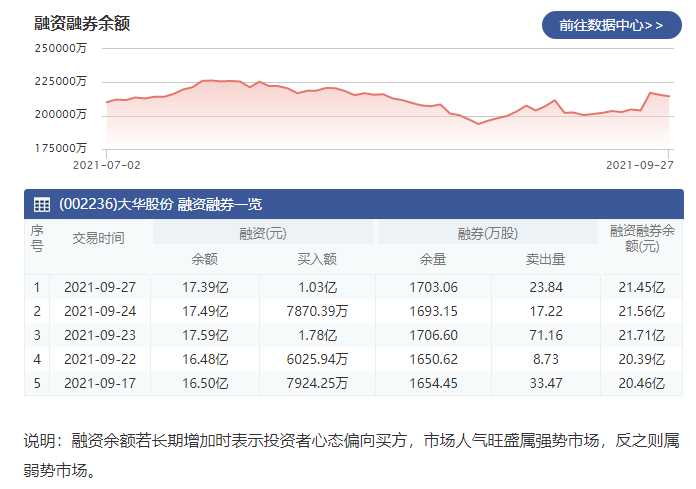Click the 卖出量 sub-column header

(x=546, y=259)
